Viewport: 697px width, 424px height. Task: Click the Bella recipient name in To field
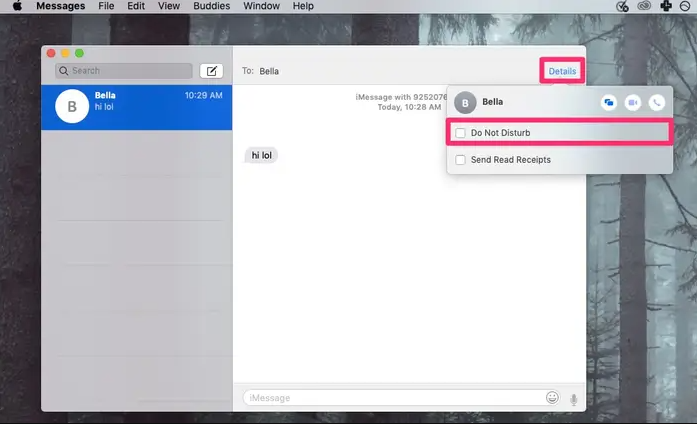click(269, 71)
